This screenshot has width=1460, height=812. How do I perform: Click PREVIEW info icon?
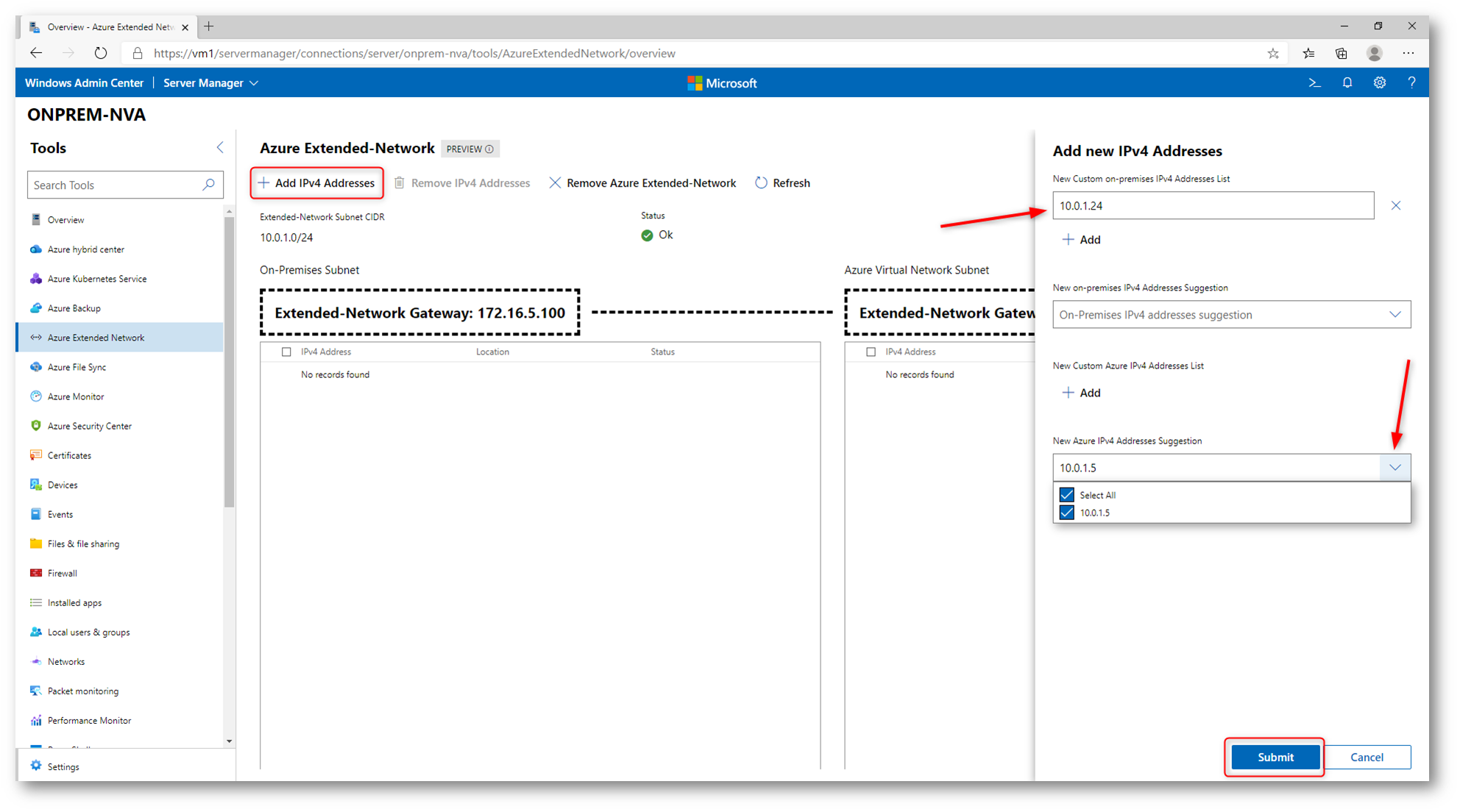pos(489,149)
